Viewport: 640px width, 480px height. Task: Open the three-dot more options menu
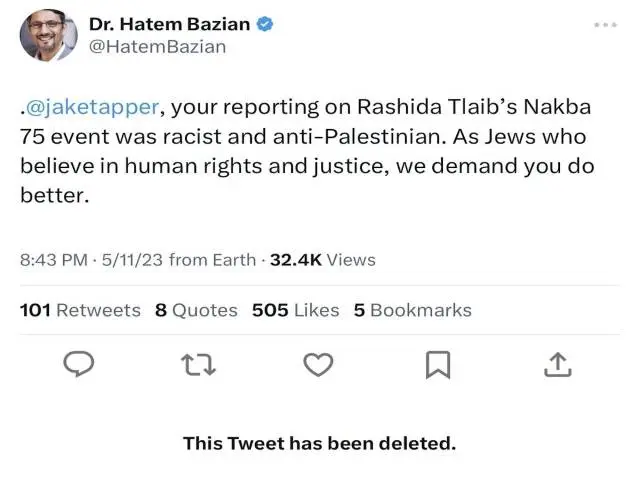click(x=606, y=24)
